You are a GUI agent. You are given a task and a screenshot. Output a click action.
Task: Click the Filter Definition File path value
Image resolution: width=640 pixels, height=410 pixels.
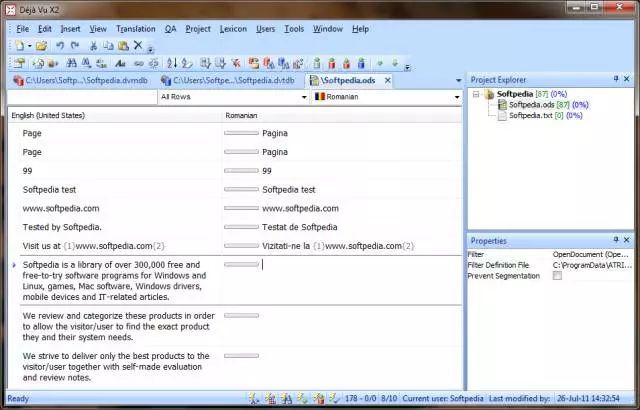pyautogui.click(x=592, y=265)
